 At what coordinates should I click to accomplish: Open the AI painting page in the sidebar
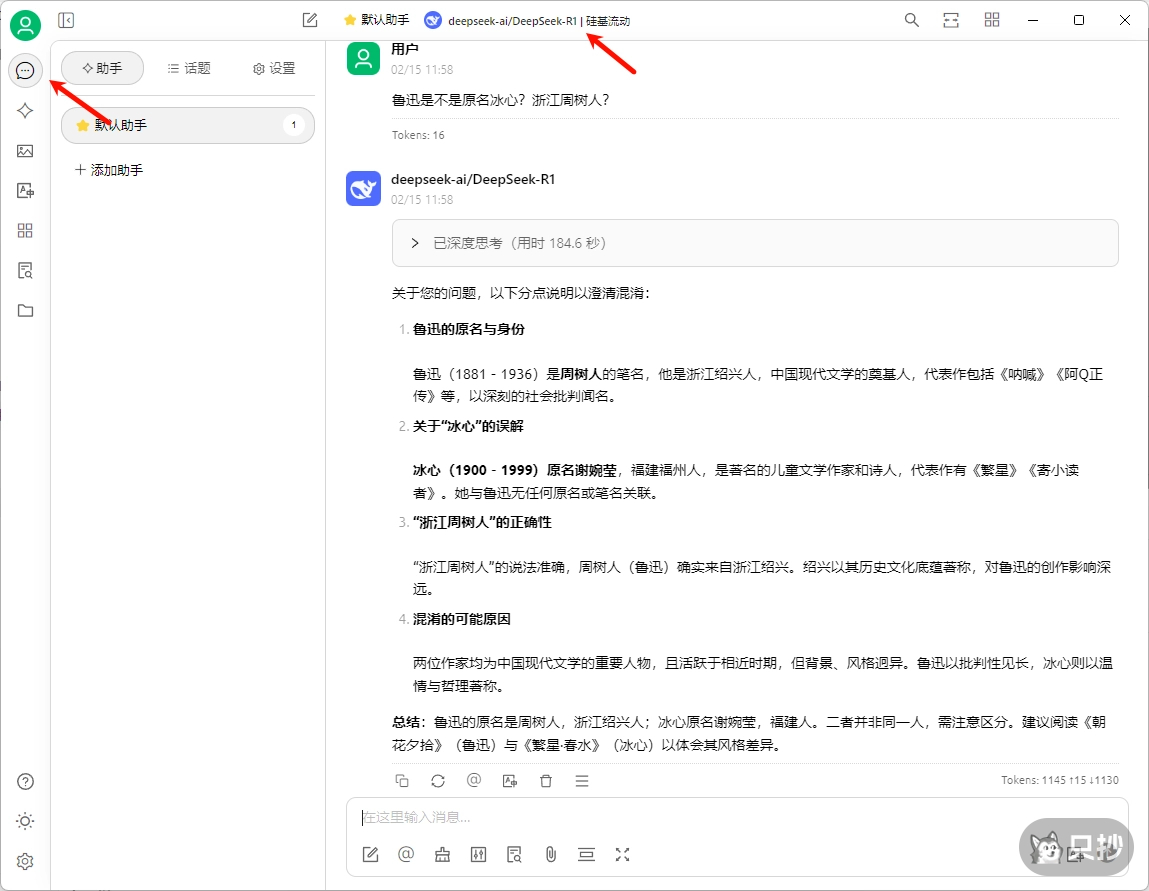[x=25, y=150]
